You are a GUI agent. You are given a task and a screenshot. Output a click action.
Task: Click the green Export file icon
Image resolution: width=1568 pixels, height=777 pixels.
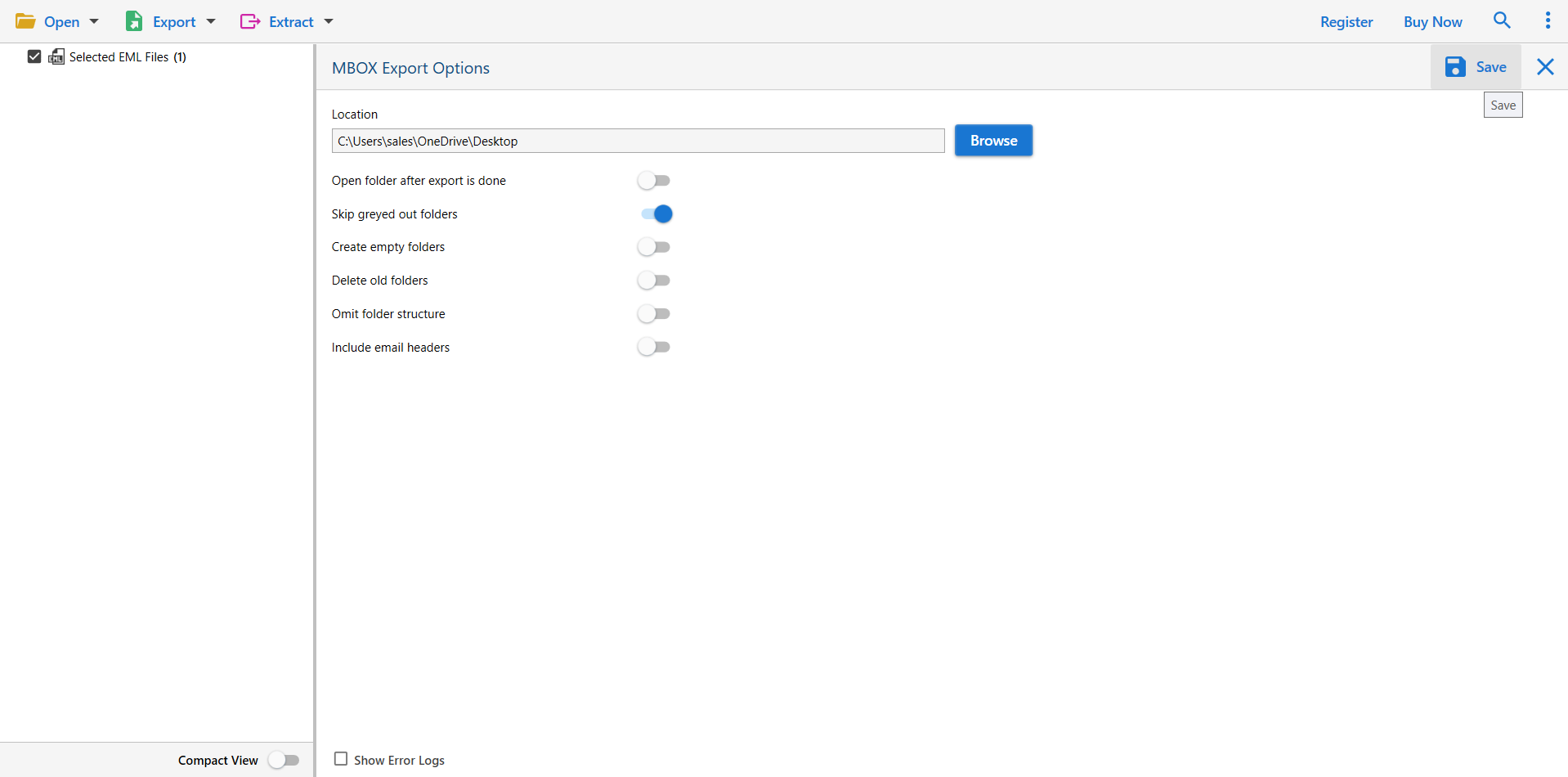point(134,21)
